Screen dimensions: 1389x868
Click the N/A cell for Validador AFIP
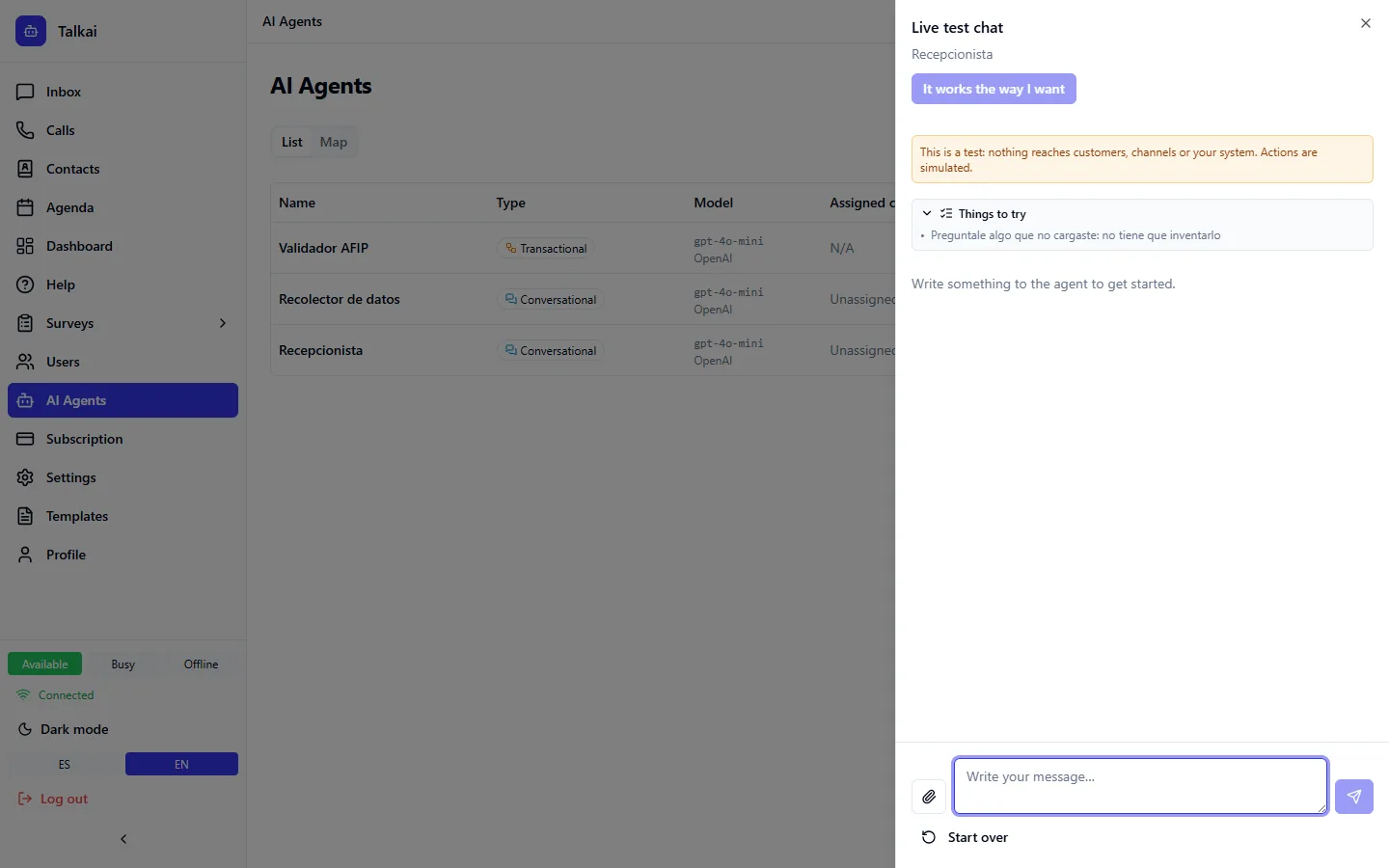pos(842,248)
